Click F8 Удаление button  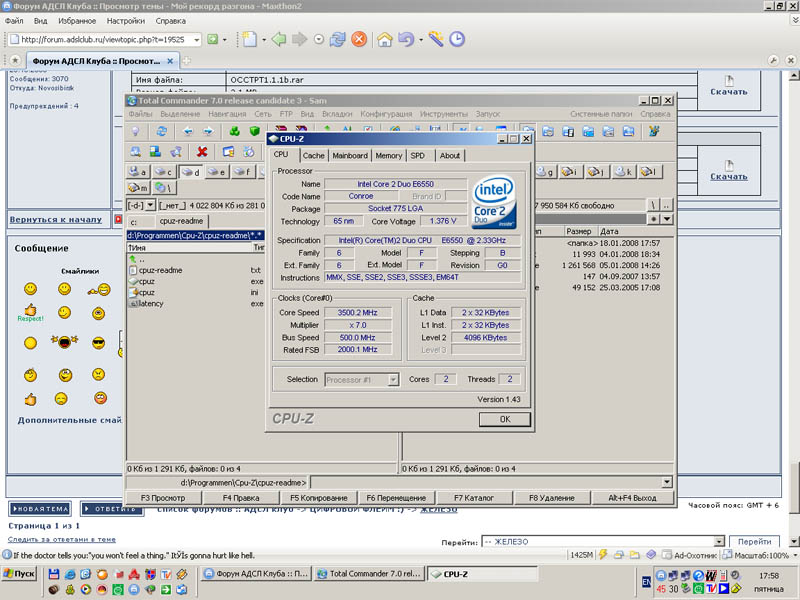coord(552,498)
